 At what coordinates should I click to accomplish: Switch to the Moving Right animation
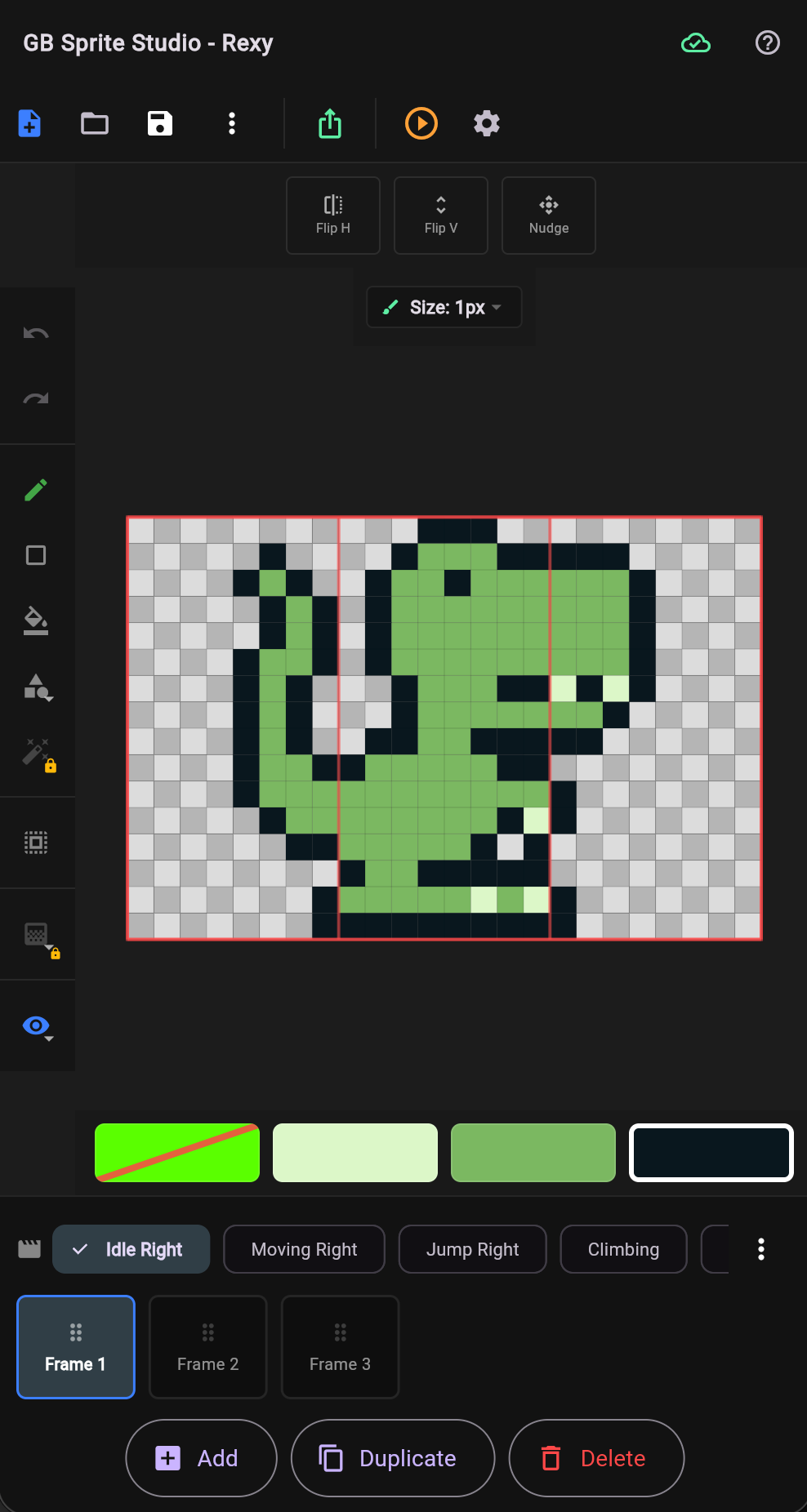(305, 1249)
